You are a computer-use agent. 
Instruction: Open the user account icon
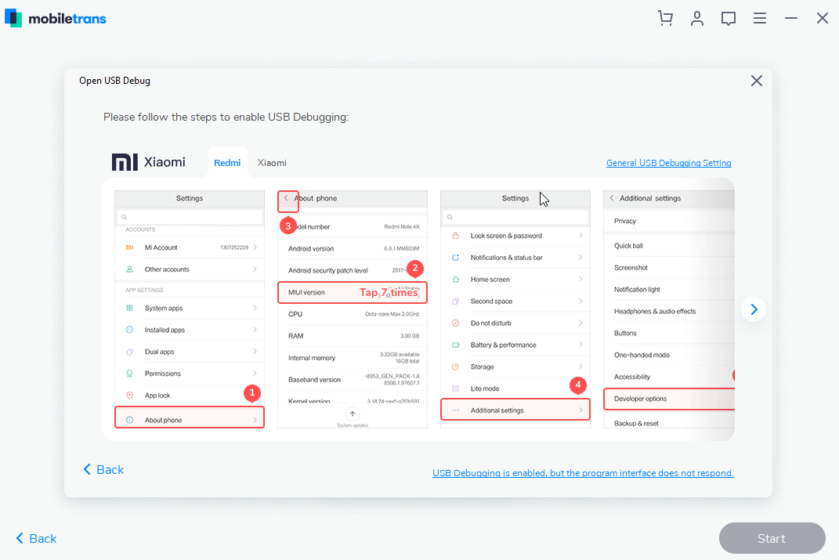[x=697, y=18]
